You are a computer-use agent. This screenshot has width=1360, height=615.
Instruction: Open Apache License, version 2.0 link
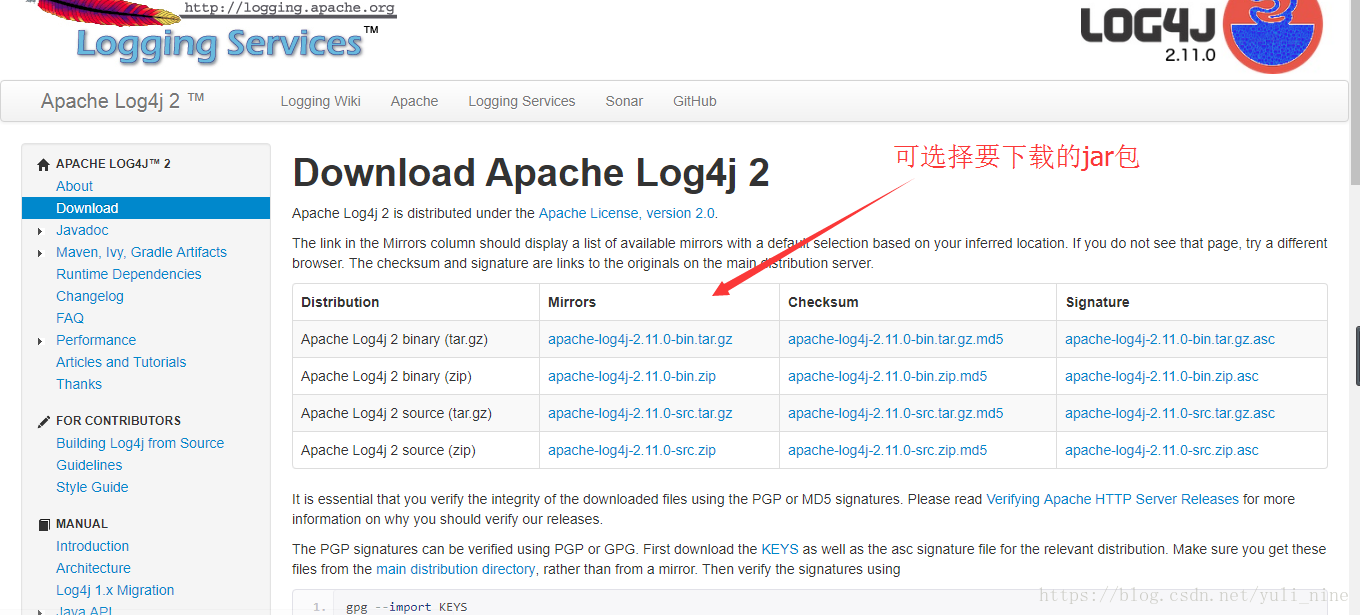[x=627, y=213]
